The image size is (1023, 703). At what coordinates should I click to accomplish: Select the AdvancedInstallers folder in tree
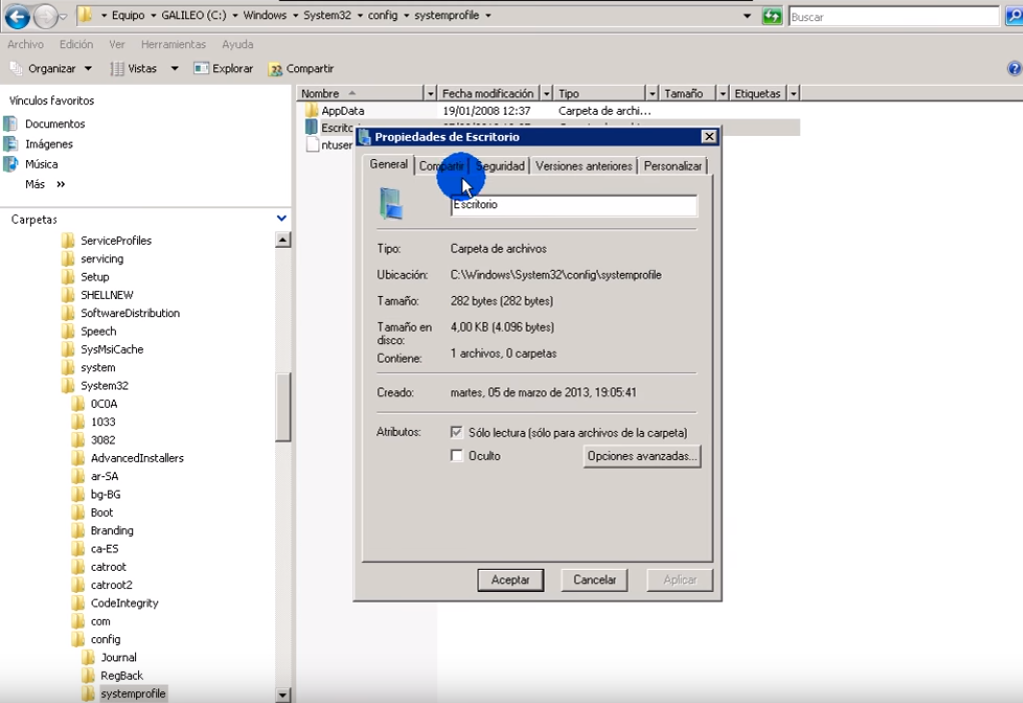click(137, 458)
